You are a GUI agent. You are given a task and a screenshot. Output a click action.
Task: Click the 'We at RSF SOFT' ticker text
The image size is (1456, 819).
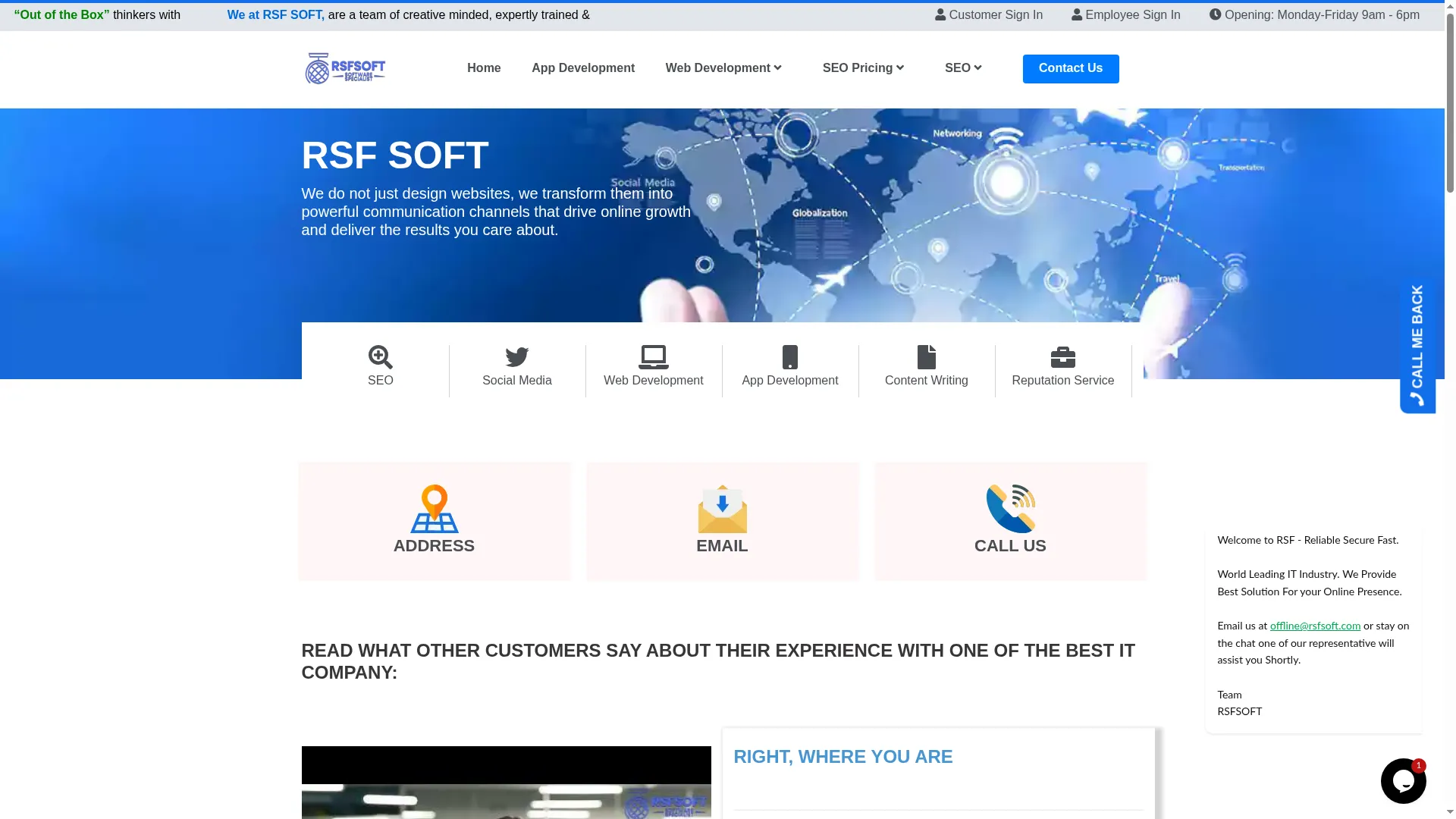275,15
